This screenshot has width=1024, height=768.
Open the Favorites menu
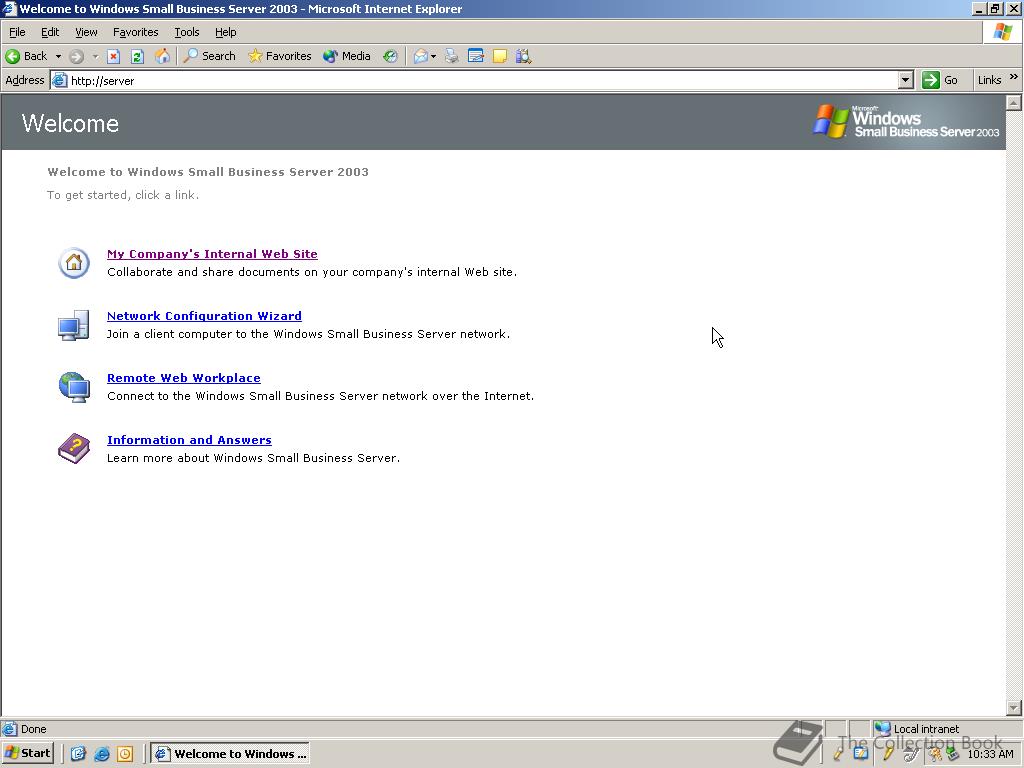(x=135, y=32)
